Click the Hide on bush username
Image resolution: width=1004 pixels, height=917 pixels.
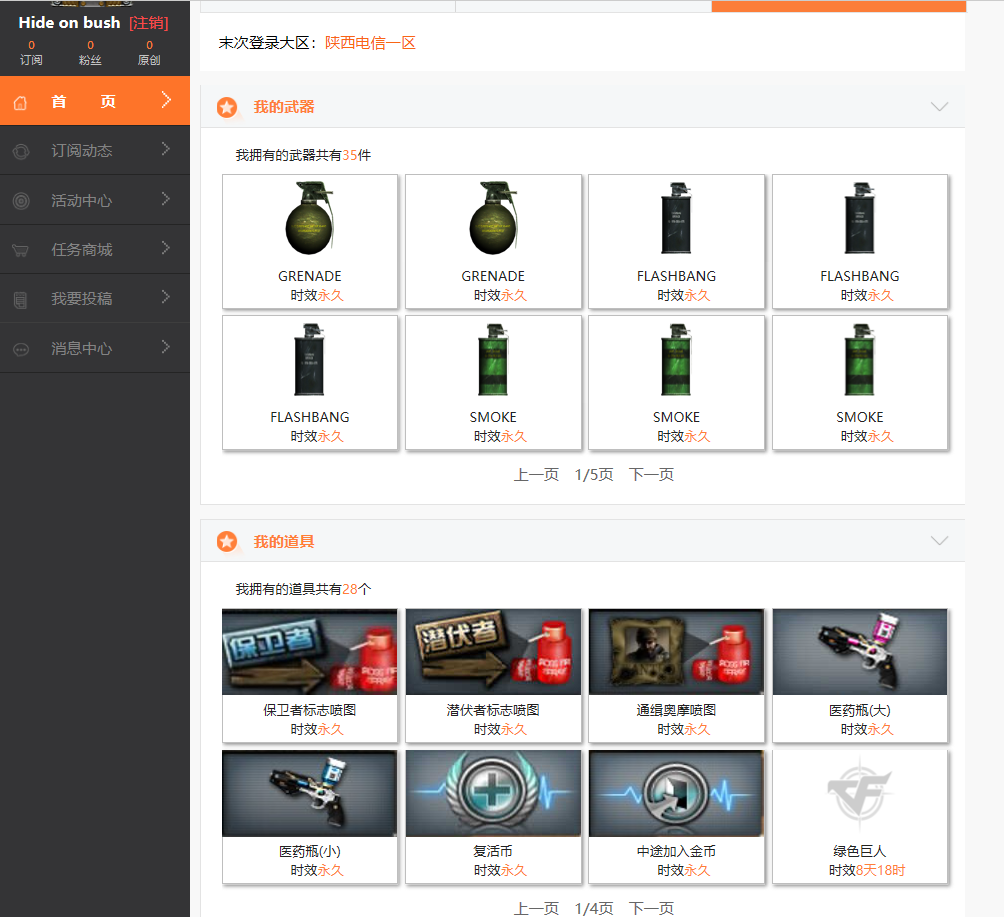tap(69, 22)
